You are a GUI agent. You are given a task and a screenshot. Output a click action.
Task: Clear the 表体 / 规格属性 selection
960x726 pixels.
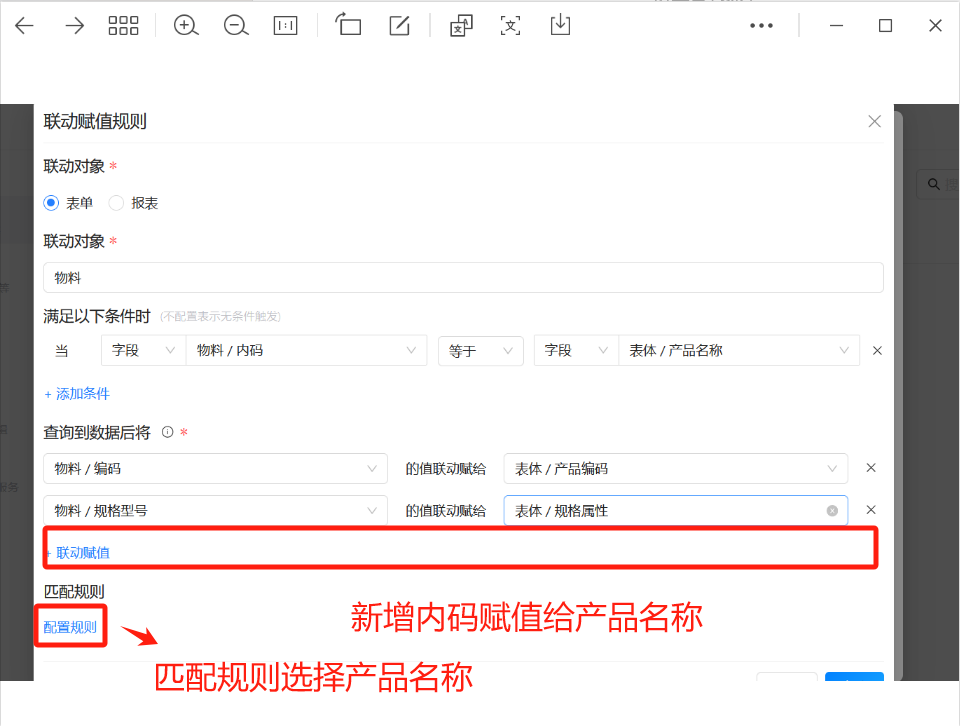point(832,511)
